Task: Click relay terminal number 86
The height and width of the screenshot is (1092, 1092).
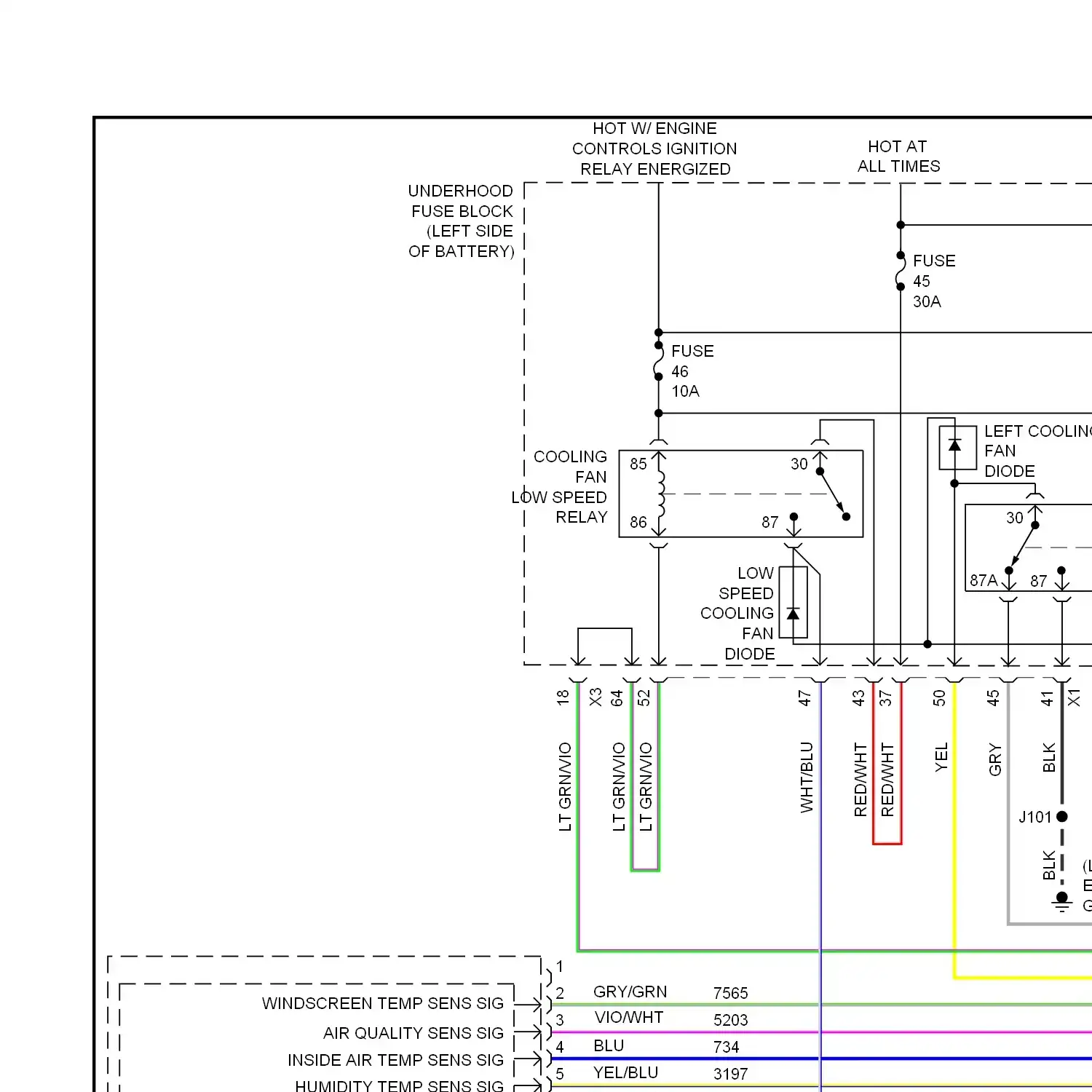Action: coord(638,522)
